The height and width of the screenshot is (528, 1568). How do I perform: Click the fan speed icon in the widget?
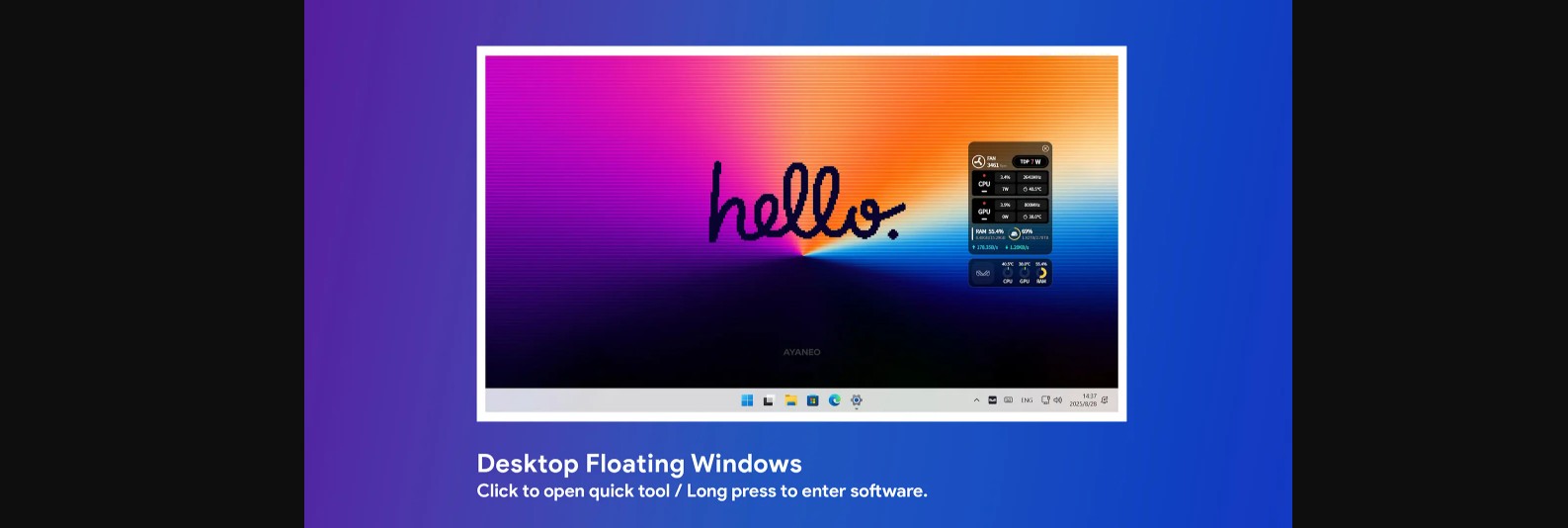(x=978, y=161)
